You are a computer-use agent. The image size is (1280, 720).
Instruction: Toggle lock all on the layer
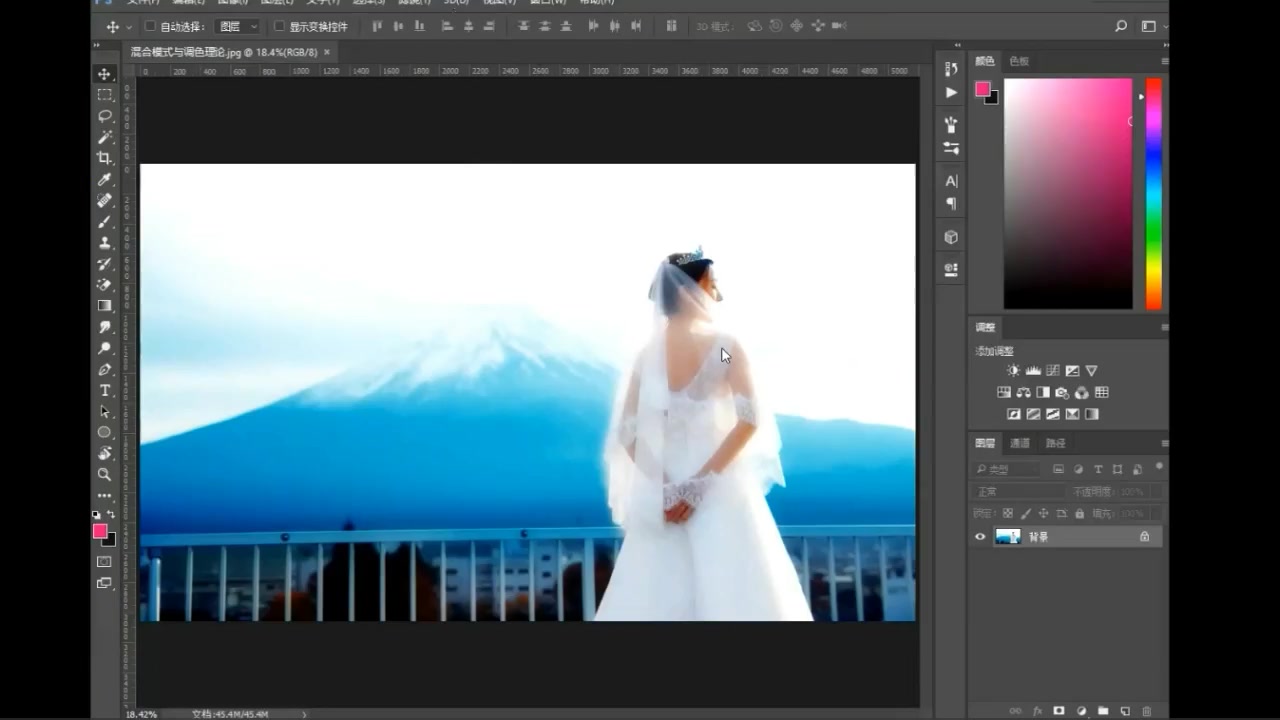(x=1080, y=514)
